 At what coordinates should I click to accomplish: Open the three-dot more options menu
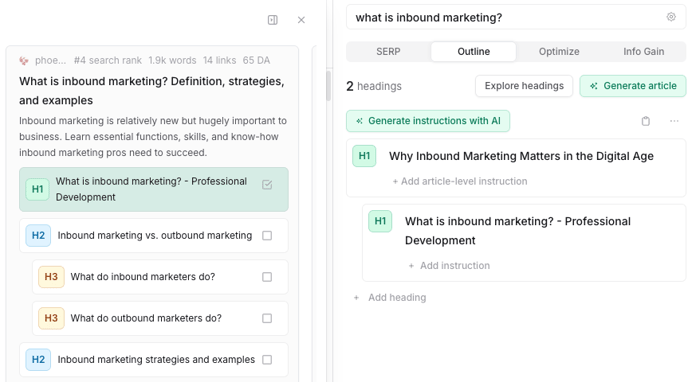coord(674,121)
